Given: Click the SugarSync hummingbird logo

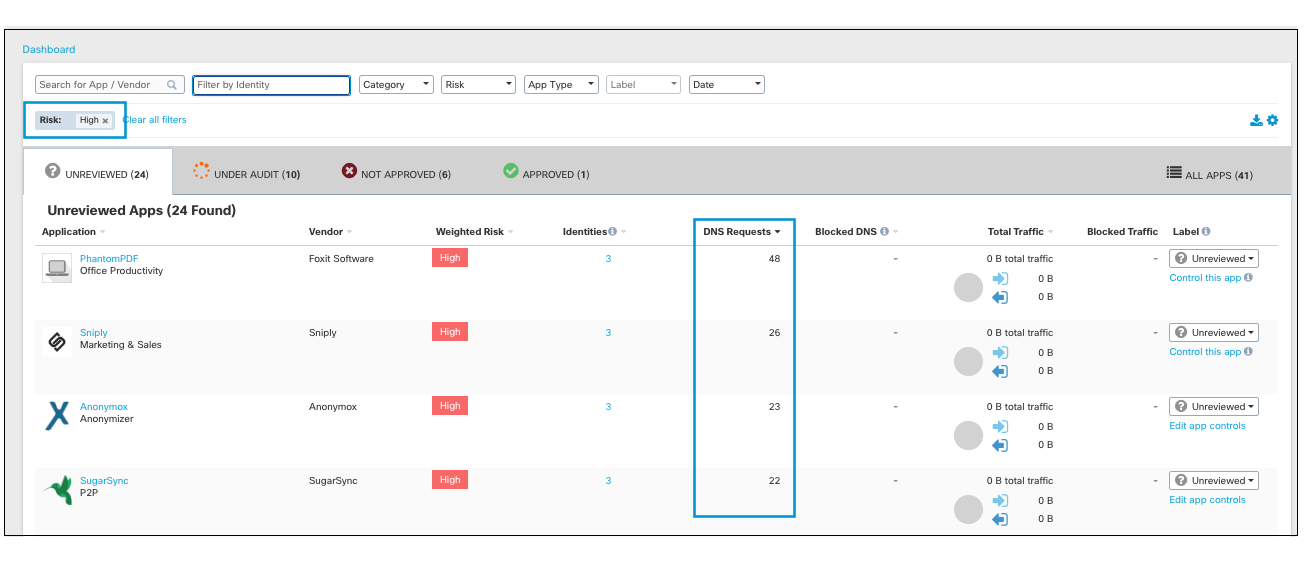Looking at the screenshot, I should 57,489.
